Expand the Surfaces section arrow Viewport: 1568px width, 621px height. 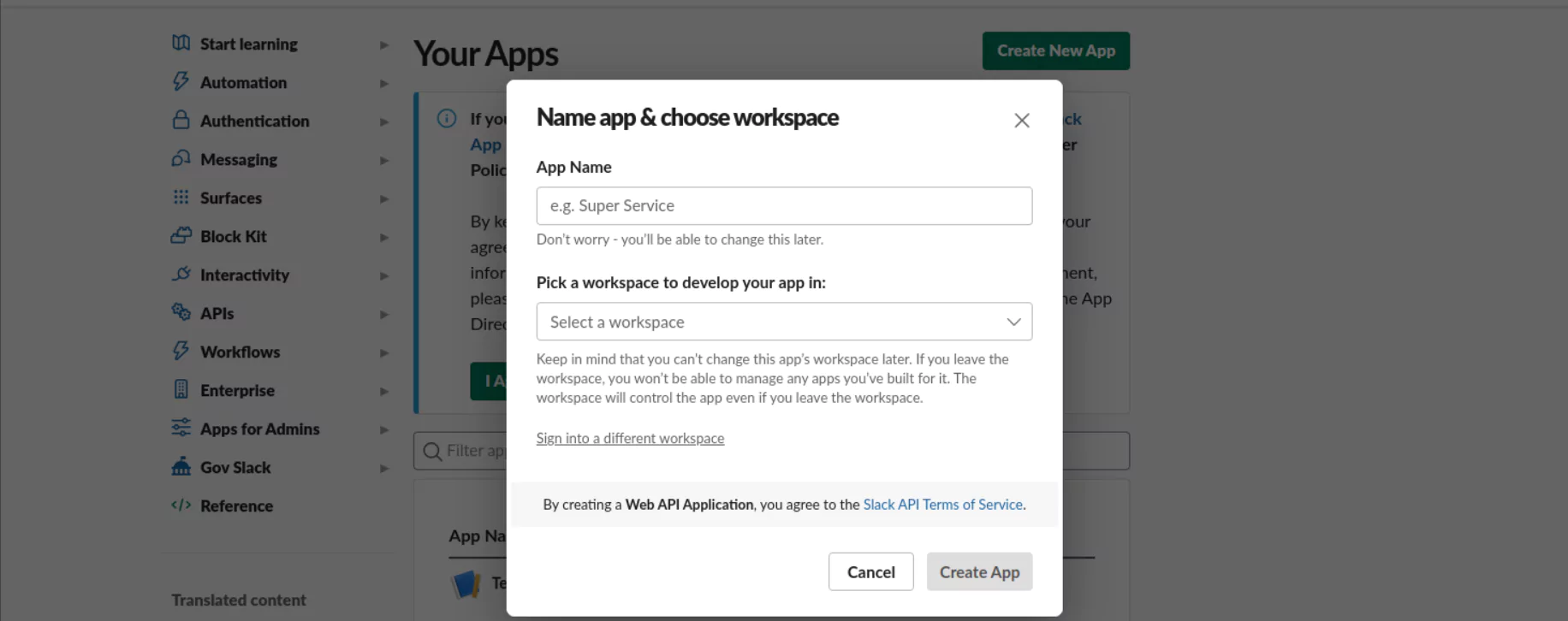383,198
